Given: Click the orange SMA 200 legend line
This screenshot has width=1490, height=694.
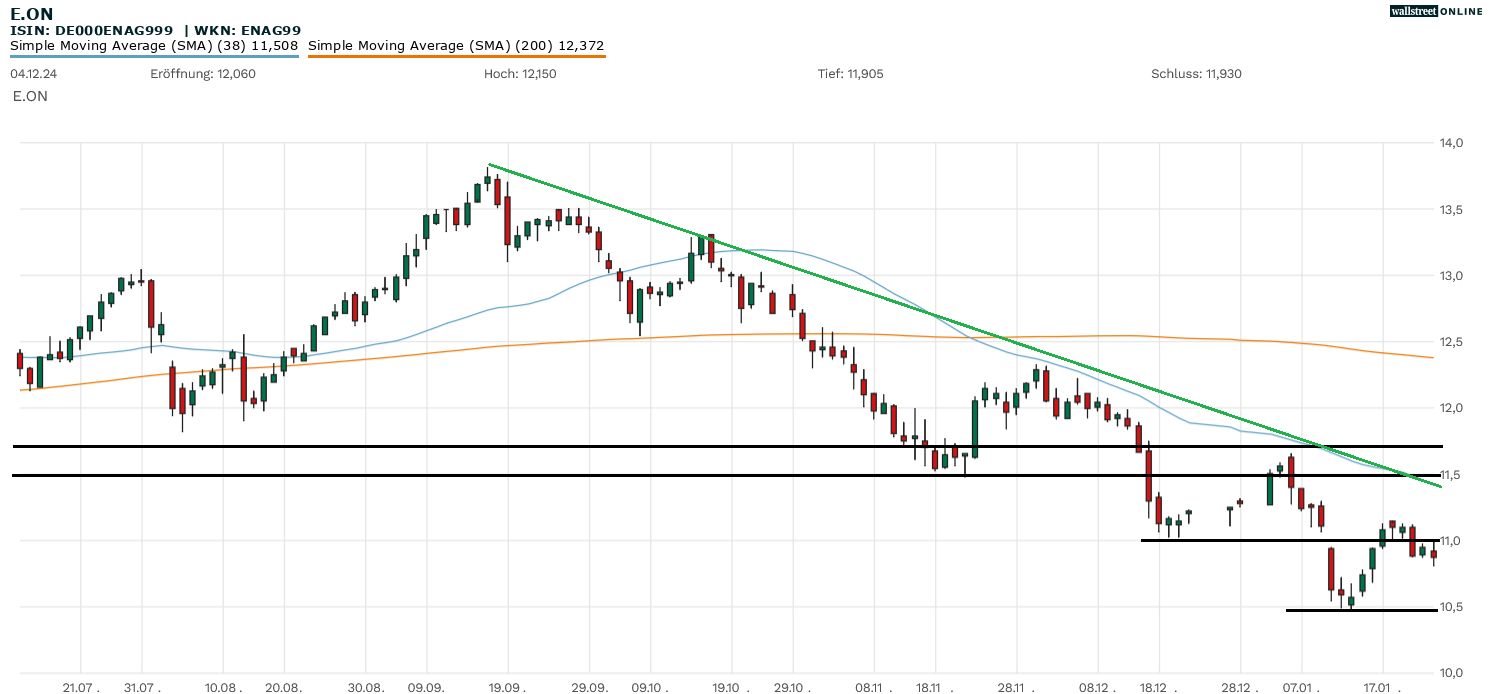Looking at the screenshot, I should pos(455,56).
